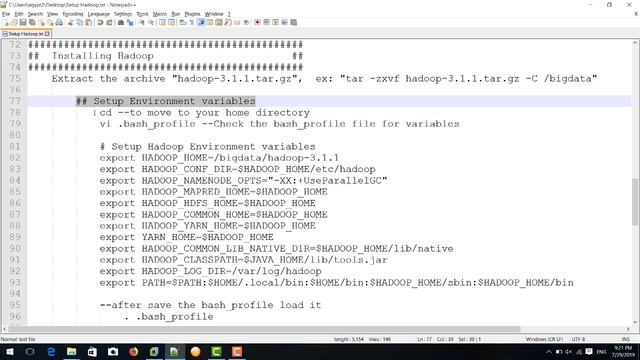
Task: Click 'UTF-8' encoding in status bar
Action: tap(578, 339)
